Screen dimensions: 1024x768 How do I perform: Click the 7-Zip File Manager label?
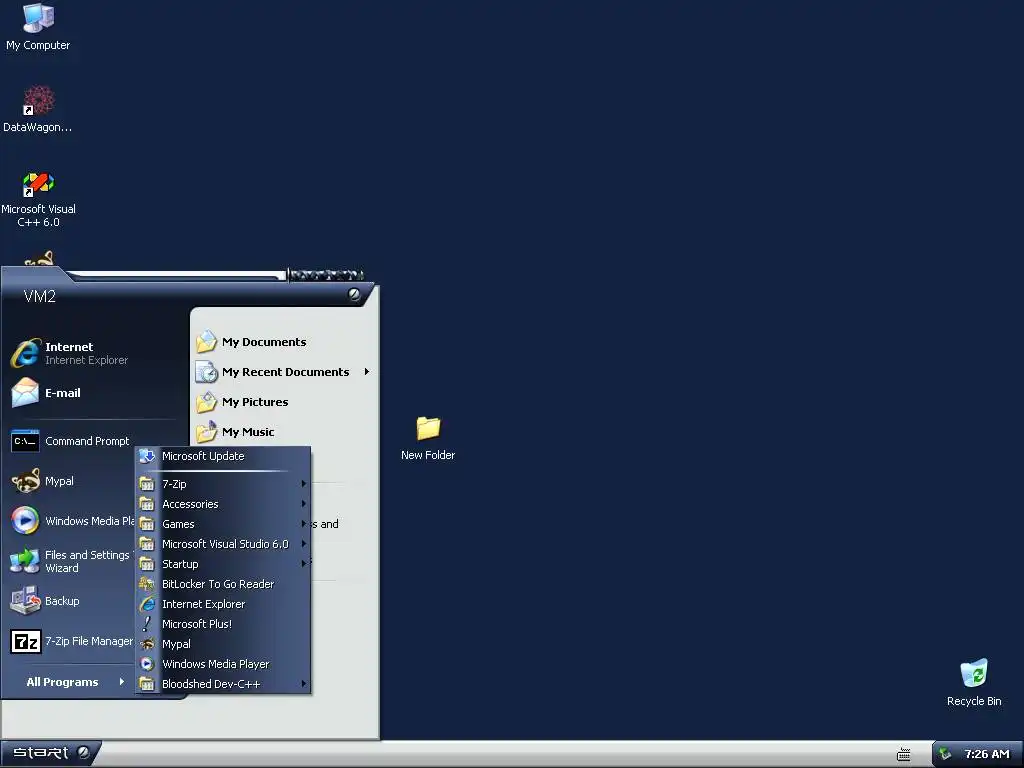coord(89,641)
